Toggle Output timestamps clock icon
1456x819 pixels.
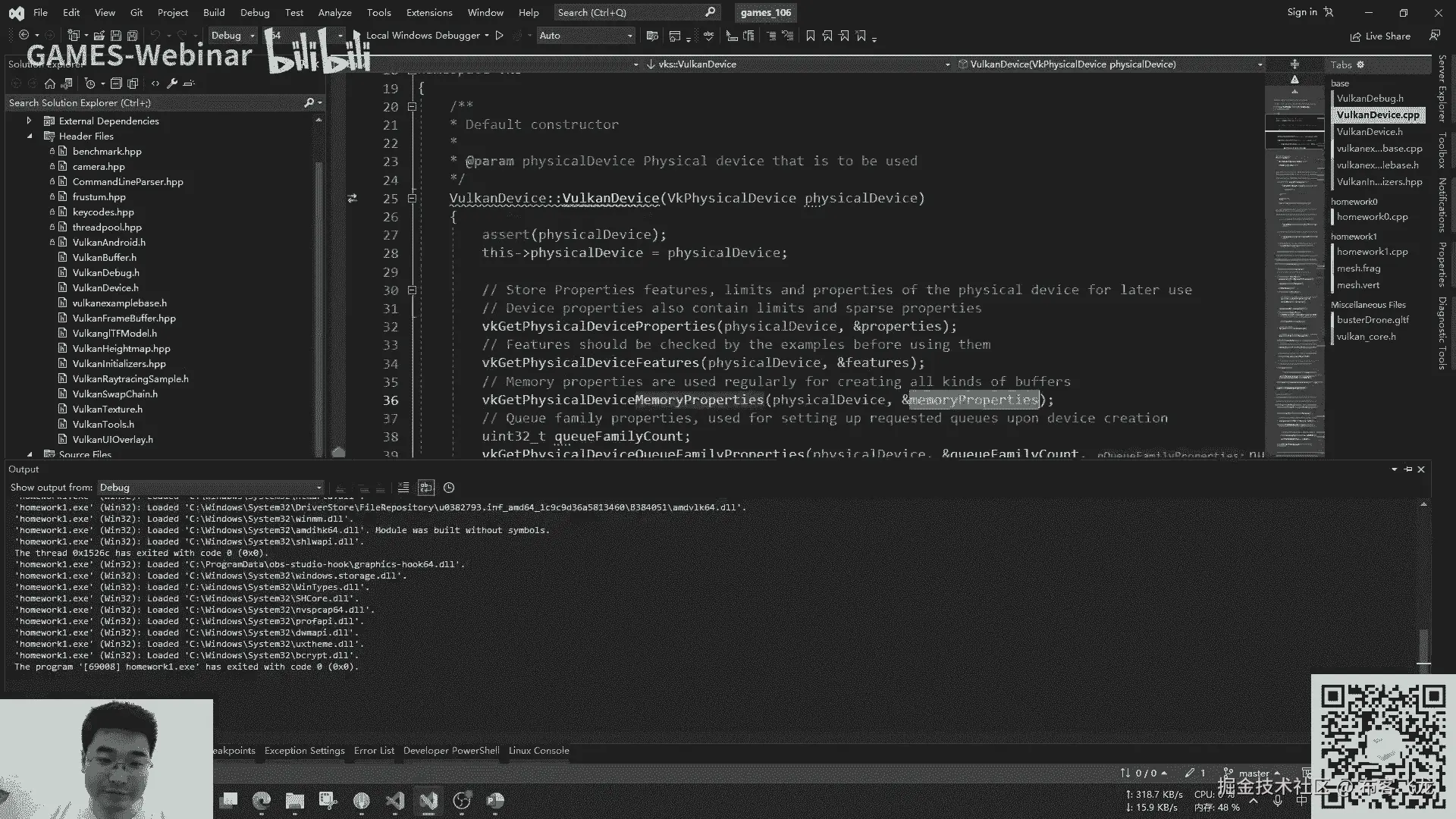point(449,488)
